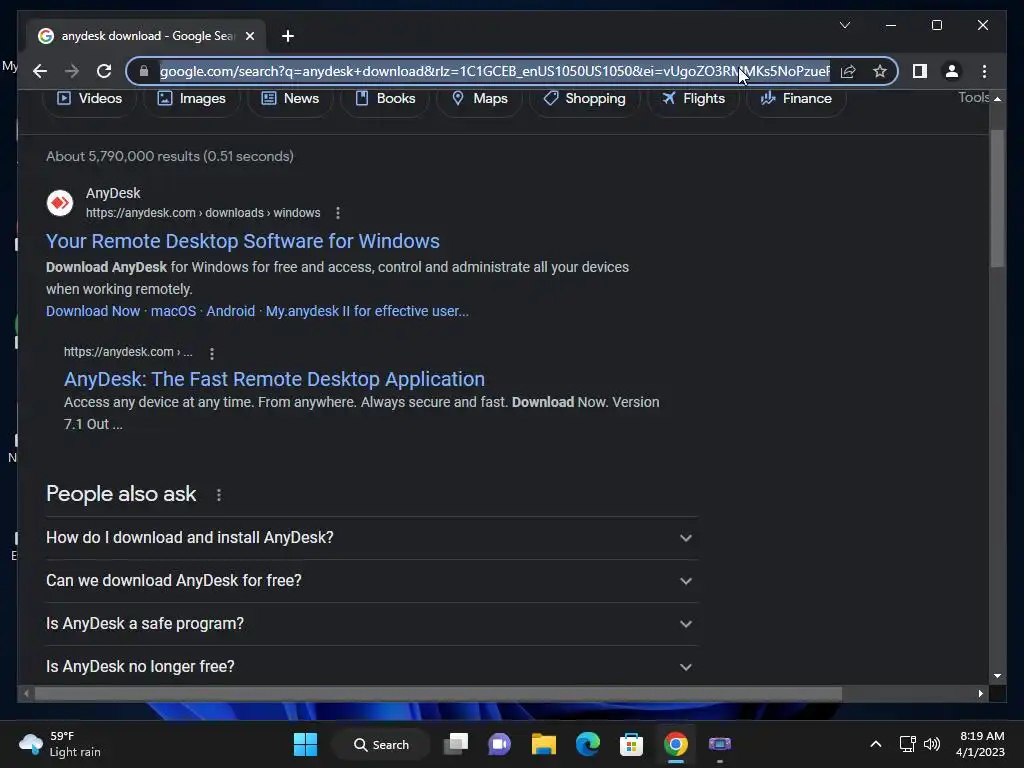Click the browser forward arrow
This screenshot has height=768, width=1024.
click(72, 71)
